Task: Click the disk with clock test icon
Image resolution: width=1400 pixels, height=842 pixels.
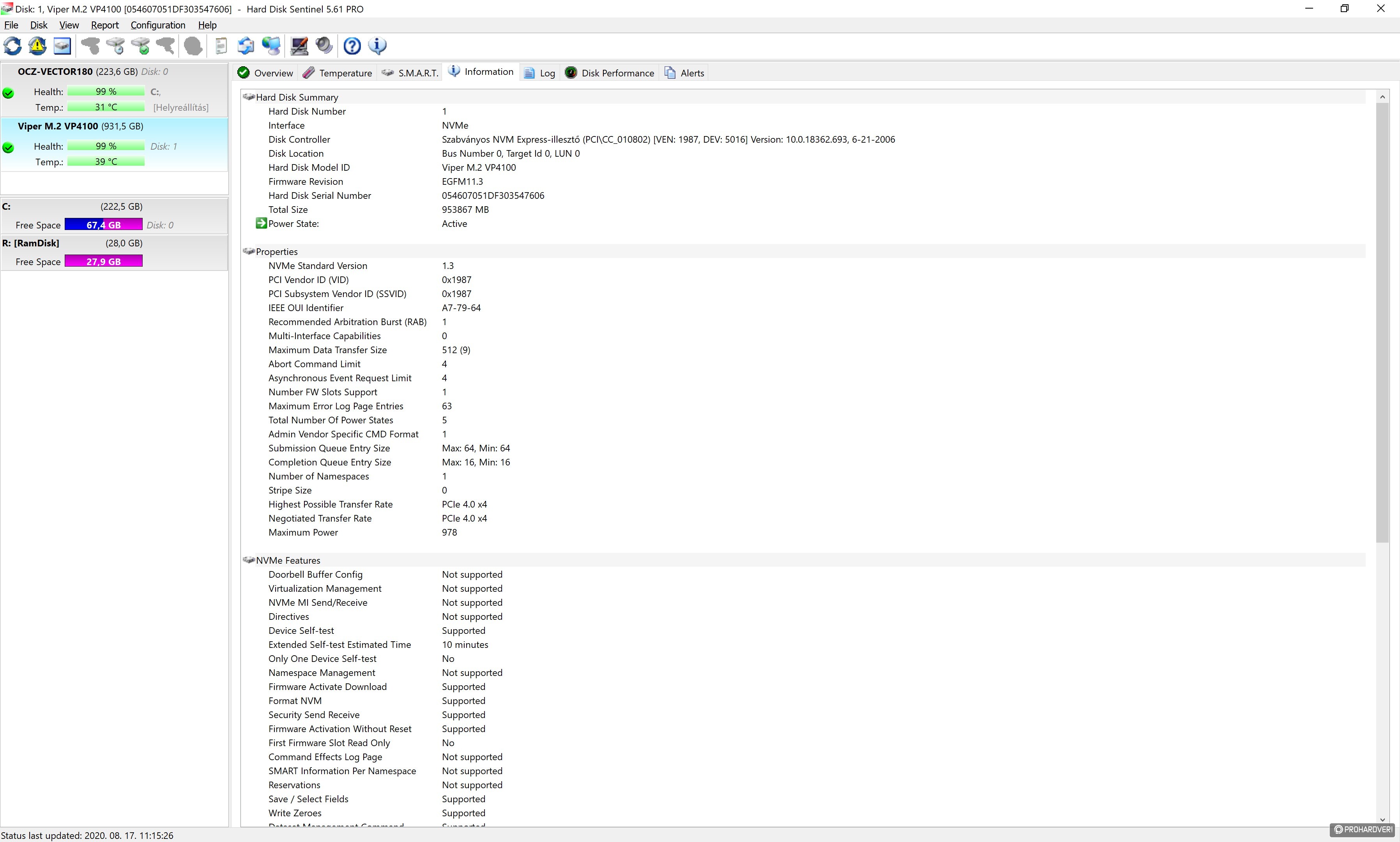Action: 115,46
